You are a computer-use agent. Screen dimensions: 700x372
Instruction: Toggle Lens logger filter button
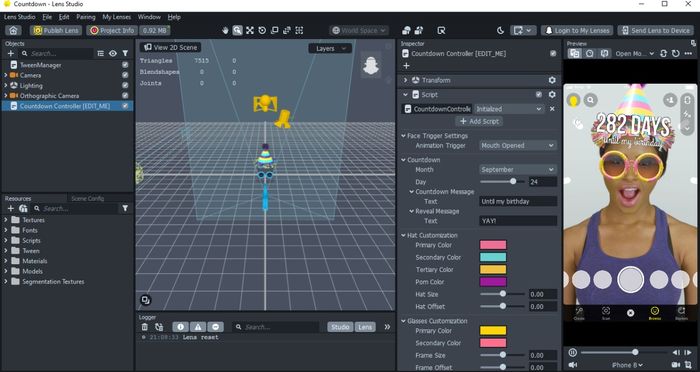click(365, 327)
